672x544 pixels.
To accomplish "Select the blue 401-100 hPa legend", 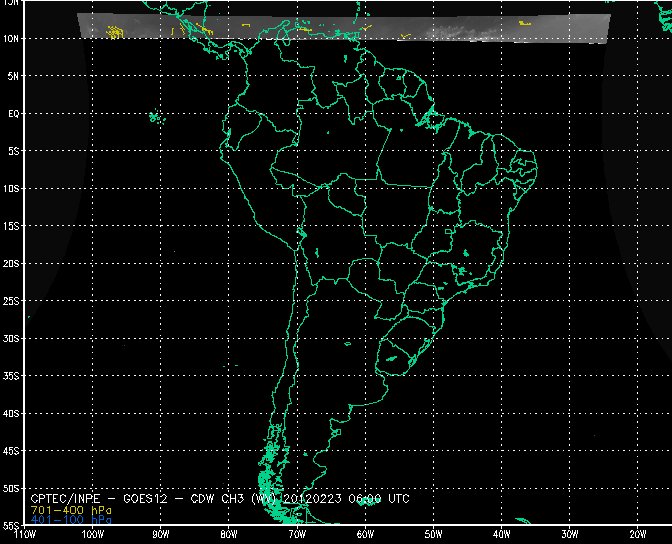I will tap(71, 520).
